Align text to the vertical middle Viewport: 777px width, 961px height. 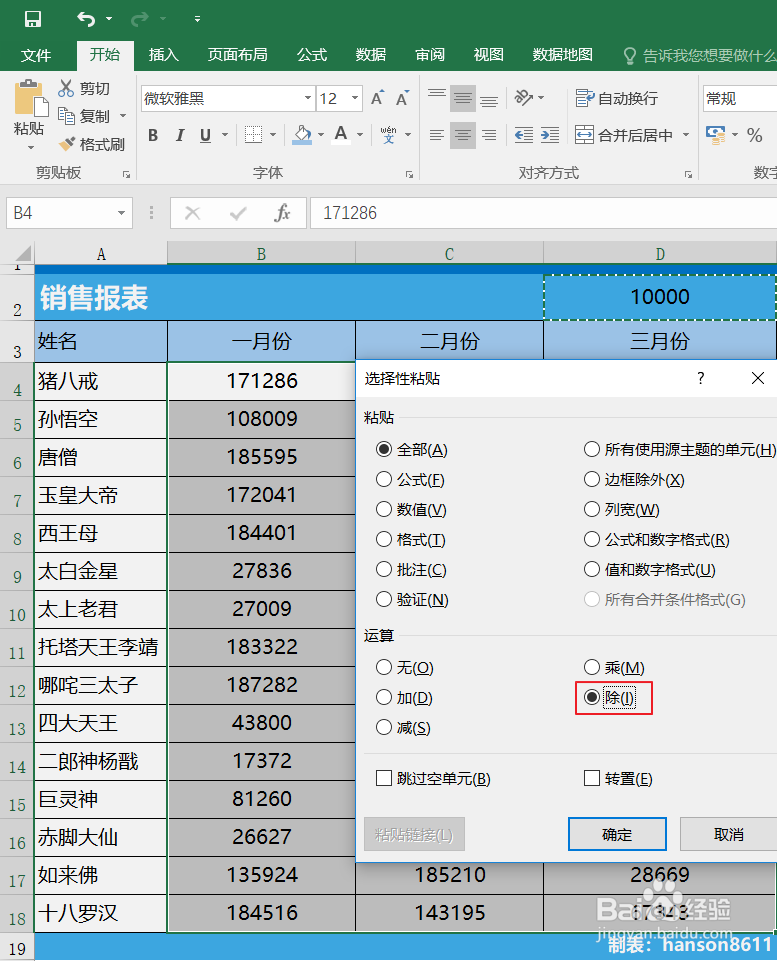463,98
